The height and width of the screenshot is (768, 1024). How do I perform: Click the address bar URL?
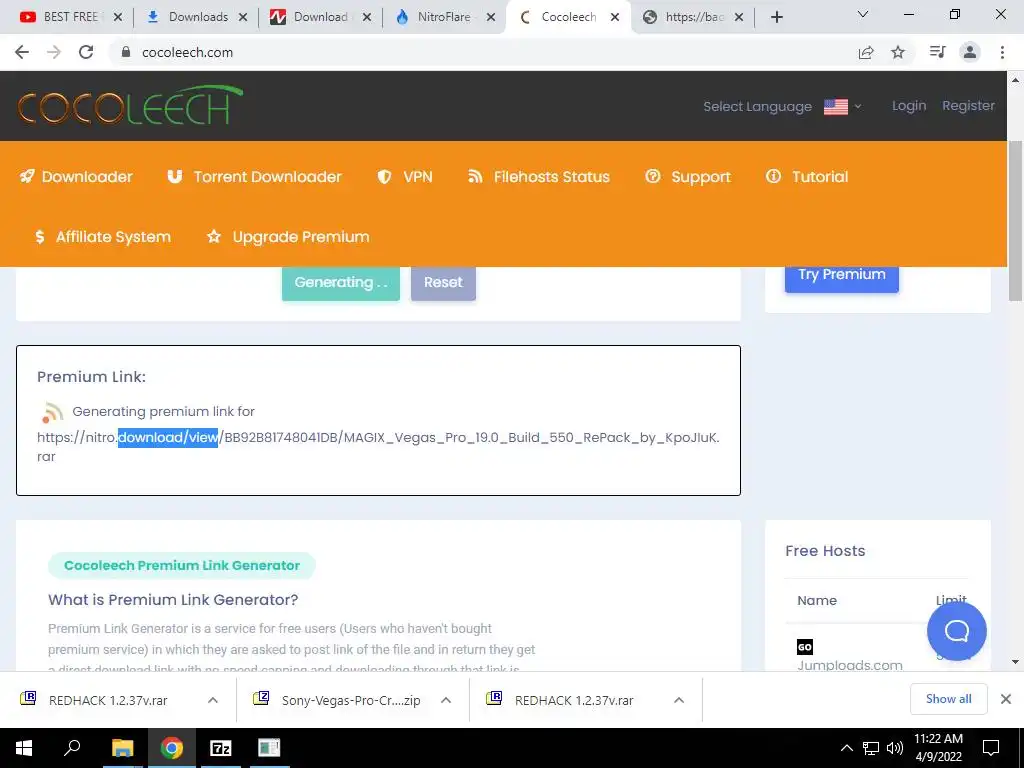pyautogui.click(x=187, y=52)
